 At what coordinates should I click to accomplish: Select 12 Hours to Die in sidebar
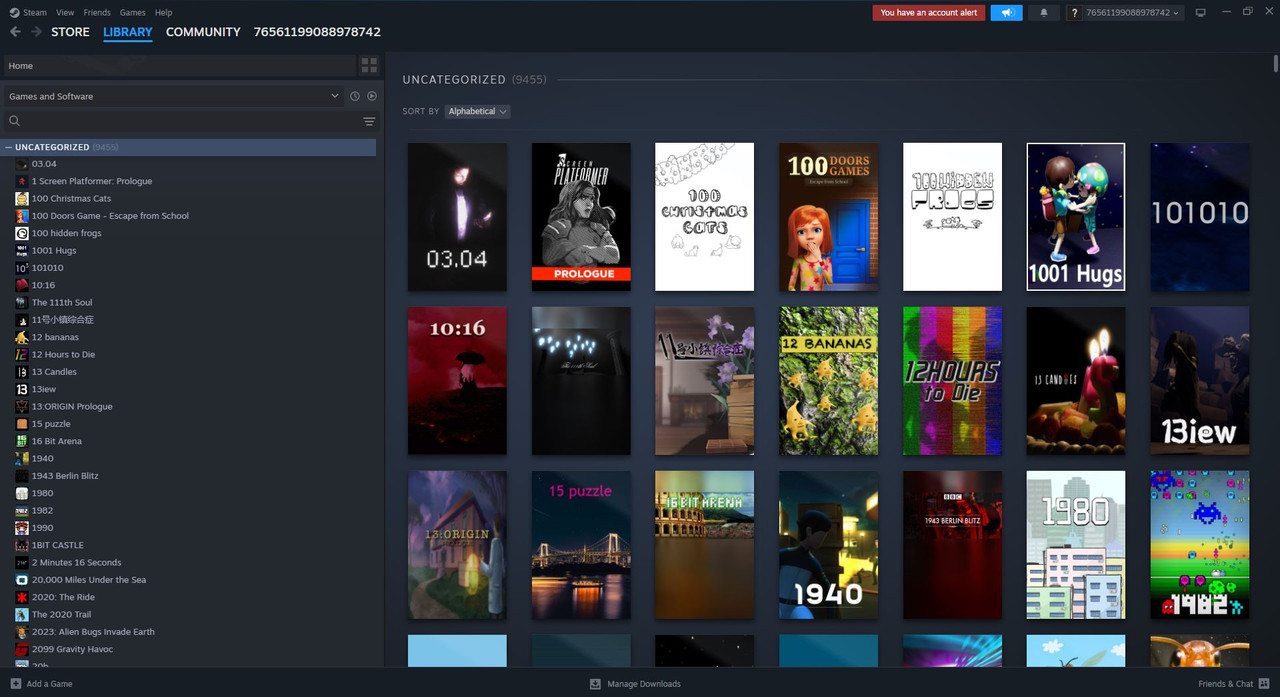pyautogui.click(x=63, y=354)
